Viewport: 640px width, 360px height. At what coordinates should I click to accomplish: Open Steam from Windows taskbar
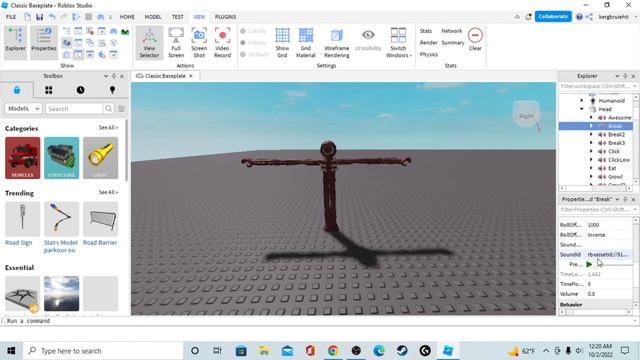click(x=402, y=351)
